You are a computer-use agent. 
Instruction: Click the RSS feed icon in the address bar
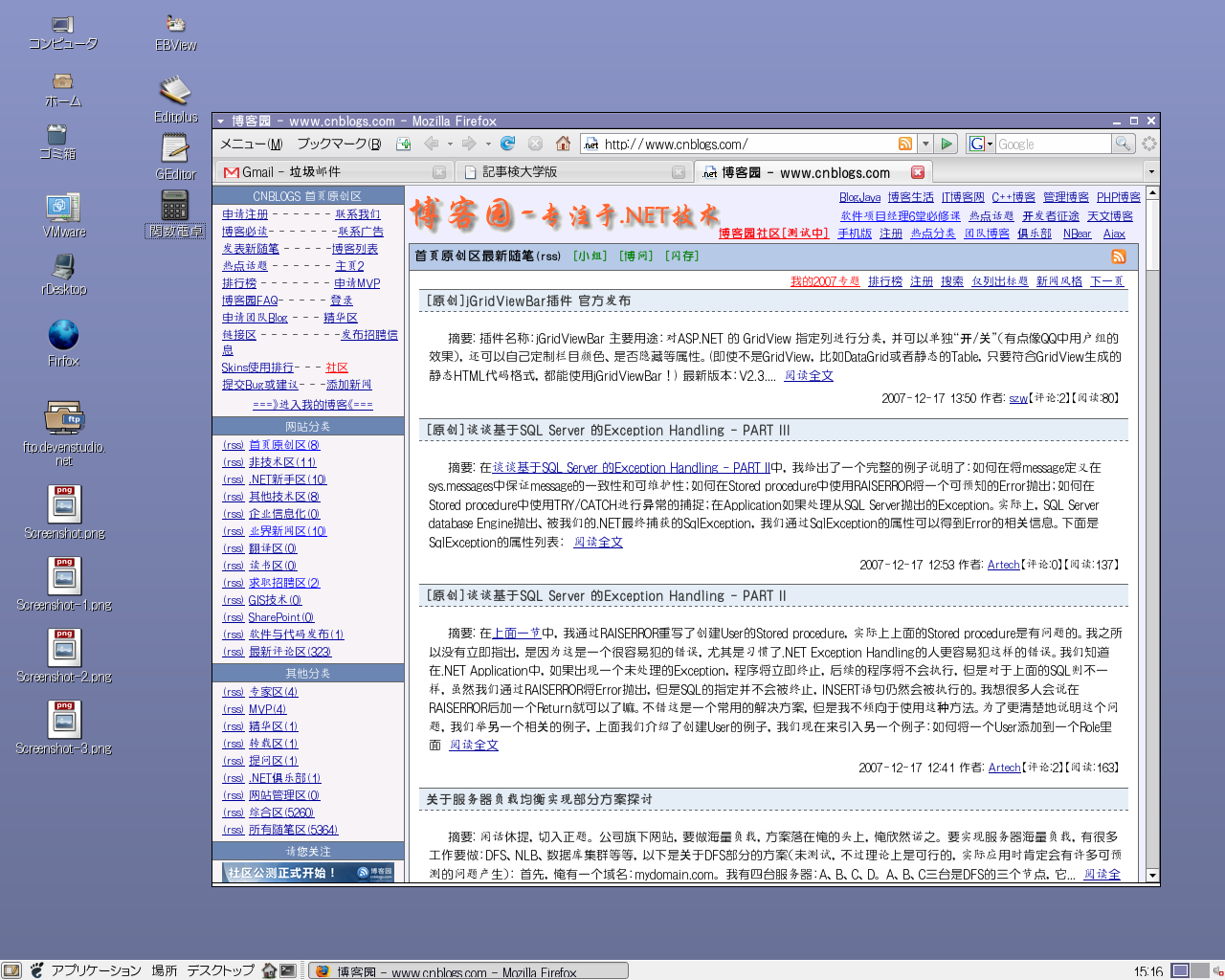905,144
